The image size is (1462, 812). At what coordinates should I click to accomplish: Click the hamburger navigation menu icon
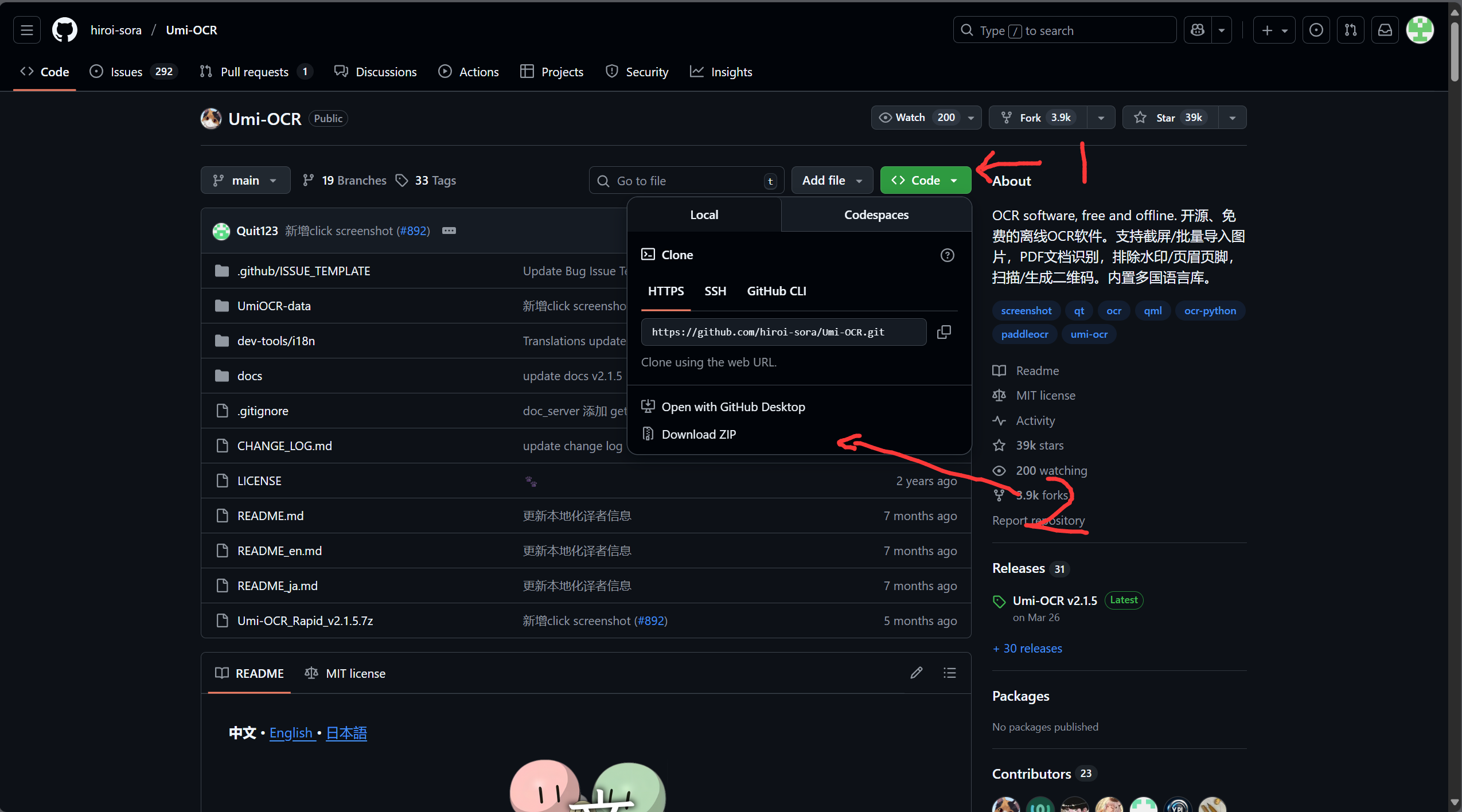coord(27,30)
